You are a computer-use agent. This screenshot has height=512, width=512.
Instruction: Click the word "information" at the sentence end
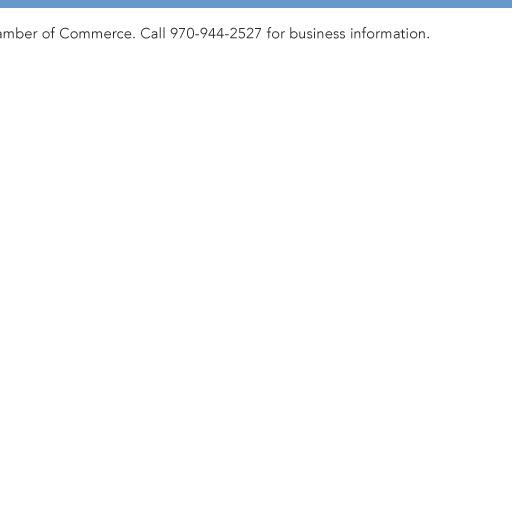pyautogui.click(x=390, y=34)
